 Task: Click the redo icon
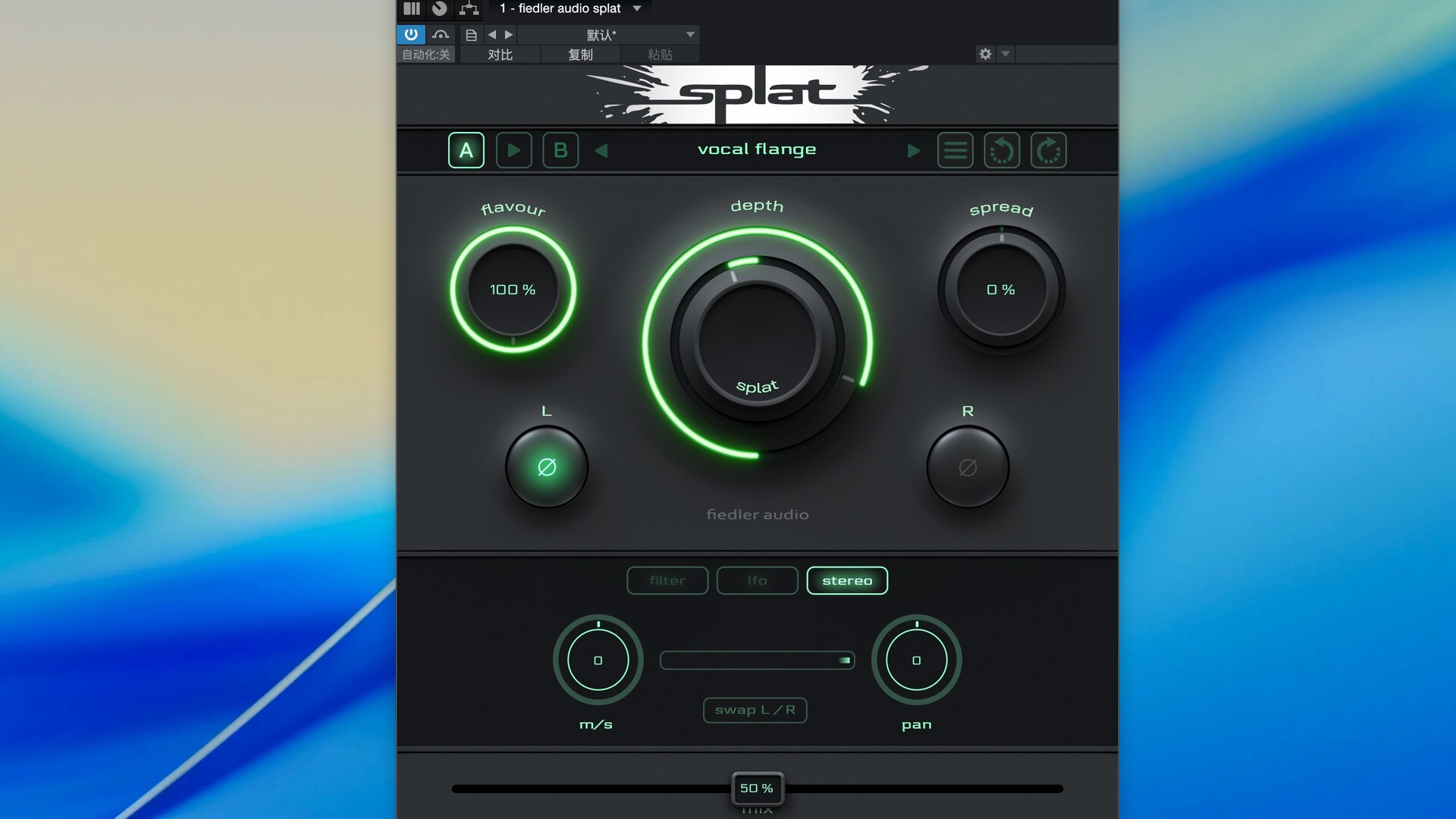tap(1049, 150)
